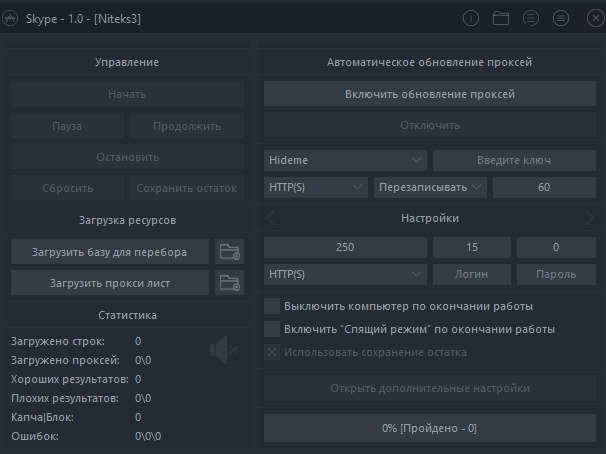Click the menu icon next to the close button

[560, 18]
